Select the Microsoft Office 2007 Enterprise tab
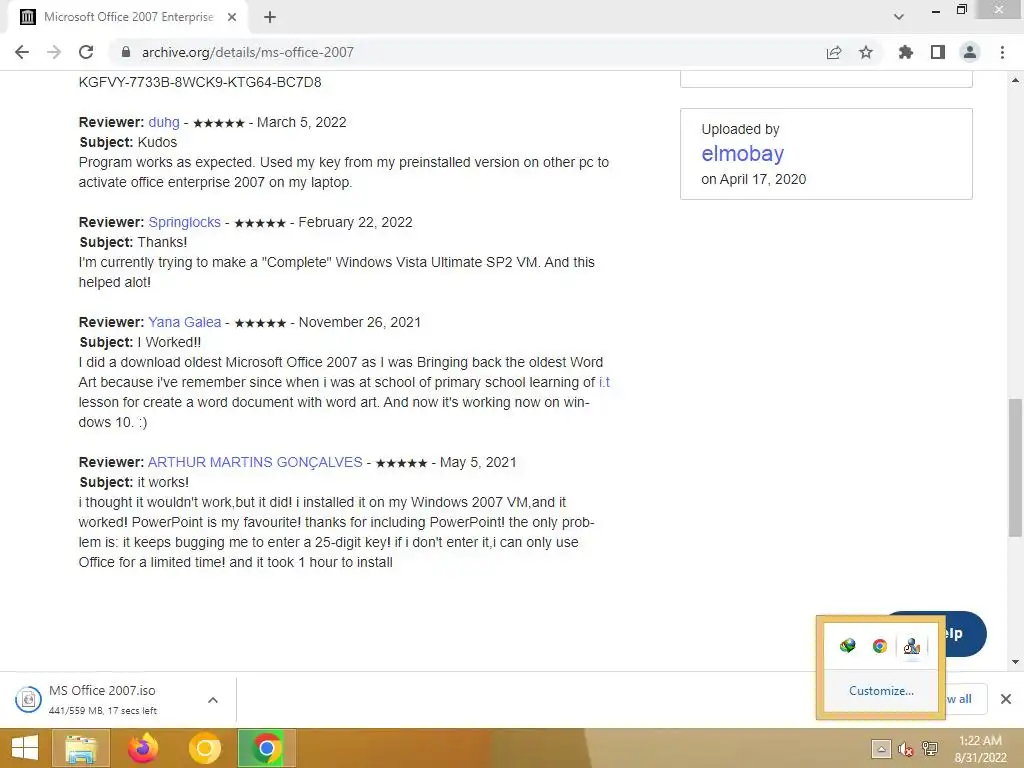This screenshot has height=768, width=1024. click(128, 17)
